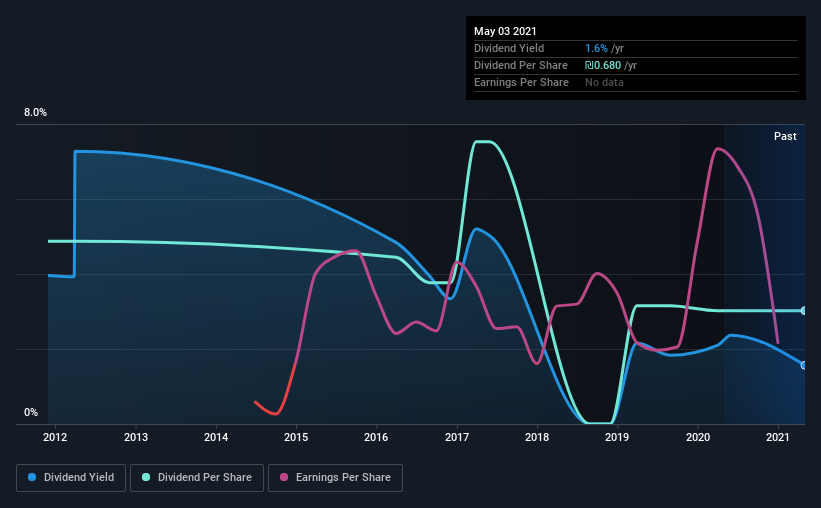
Task: Click the 2017 x-axis label
Action: point(457,437)
